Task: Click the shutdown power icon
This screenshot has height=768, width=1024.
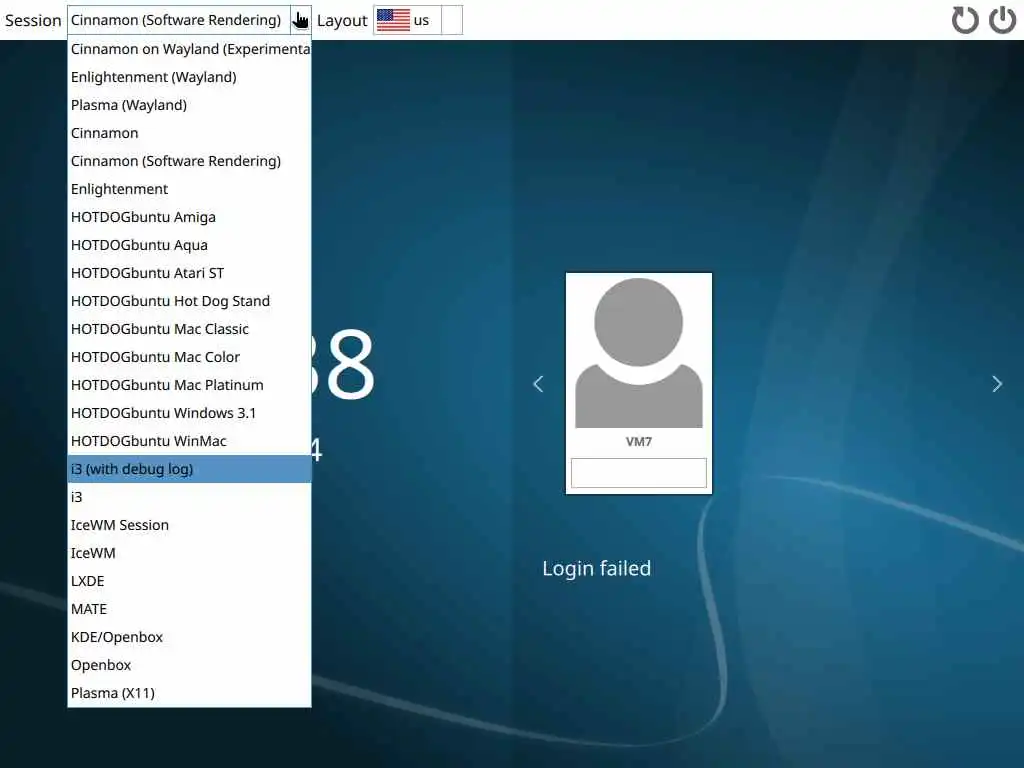Action: coord(1002,20)
